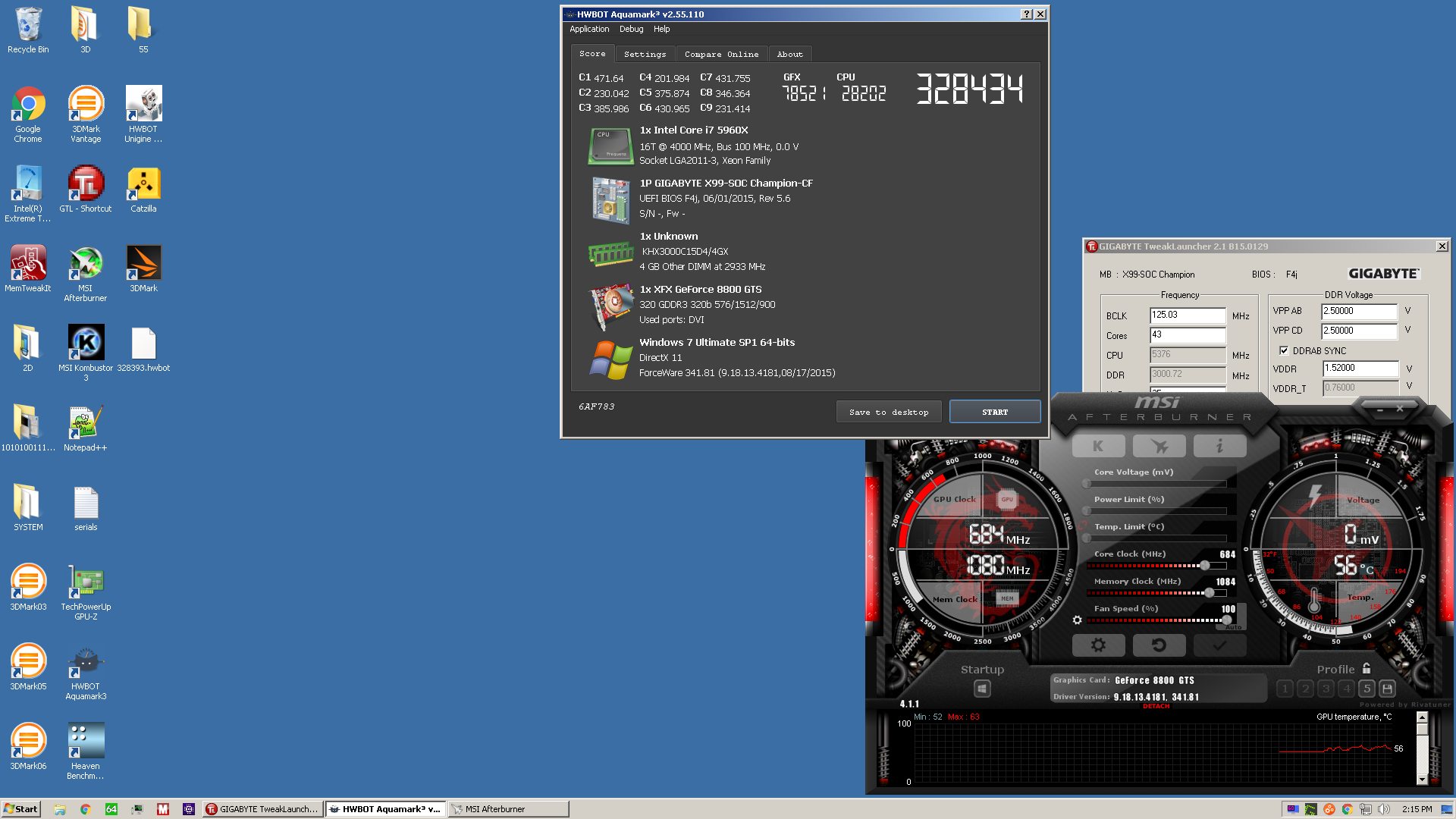The width and height of the screenshot is (1456, 819).
Task: Select the 3DMark Vantage desktop icon
Action: click(x=86, y=114)
